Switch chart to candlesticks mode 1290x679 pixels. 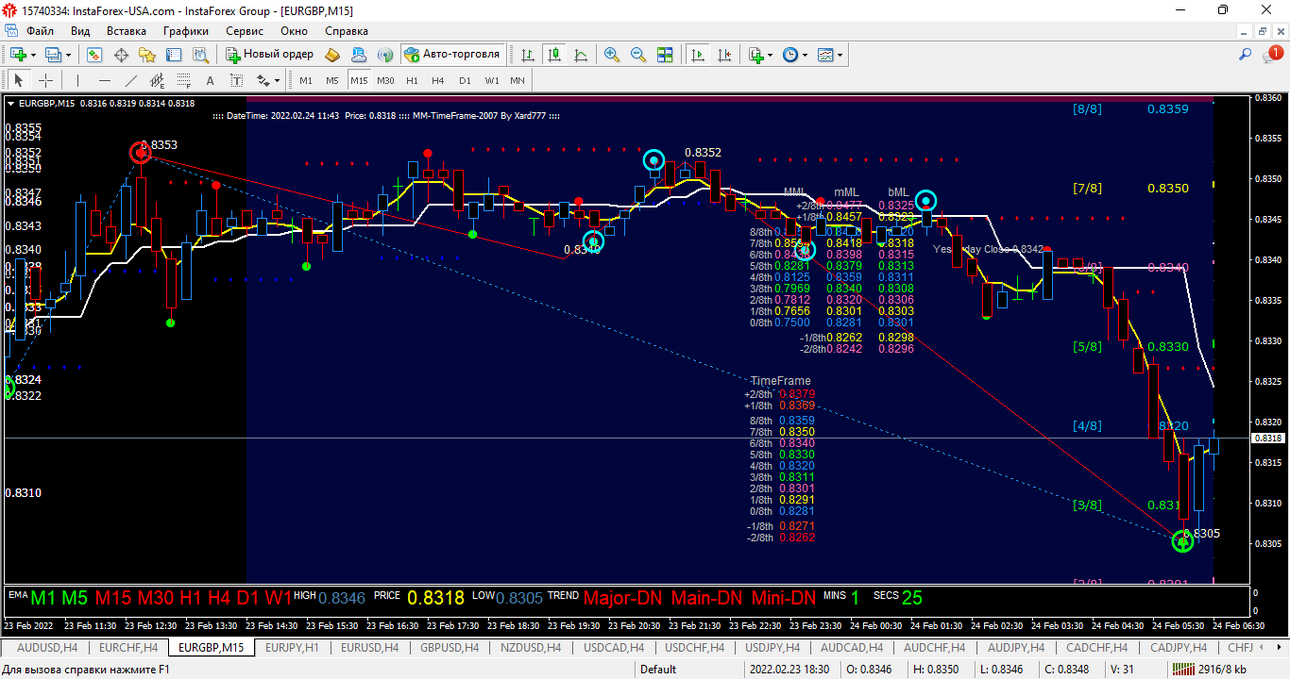click(554, 54)
